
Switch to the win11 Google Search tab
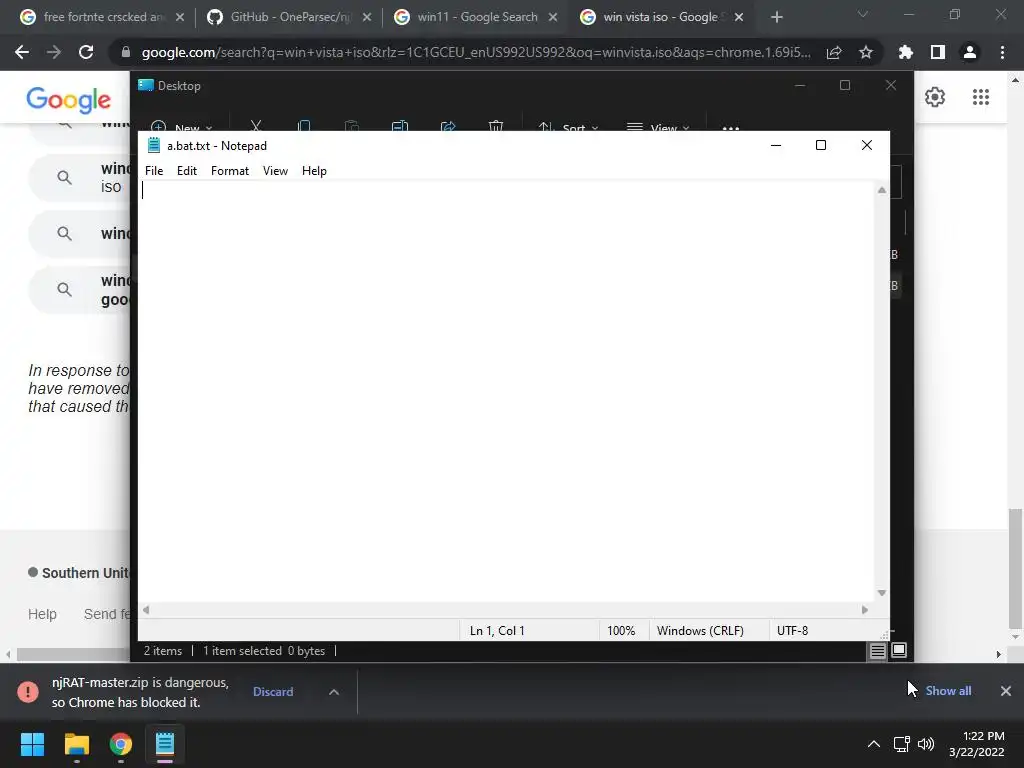coord(477,17)
